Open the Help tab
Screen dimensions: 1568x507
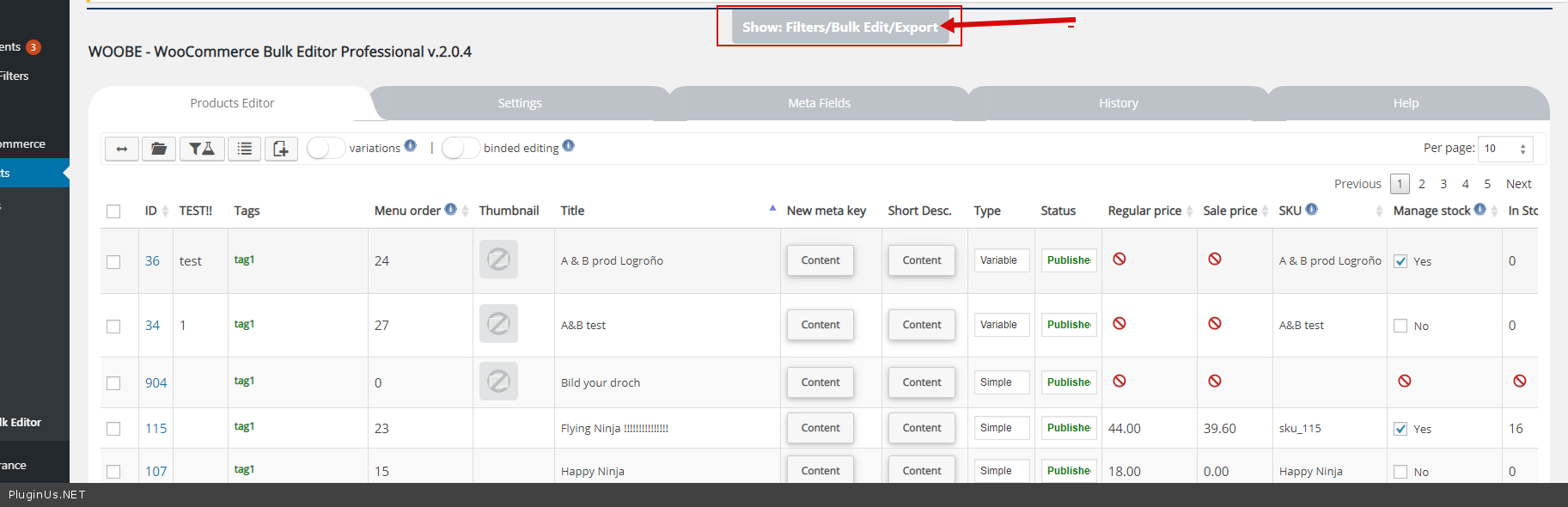pos(1406,103)
